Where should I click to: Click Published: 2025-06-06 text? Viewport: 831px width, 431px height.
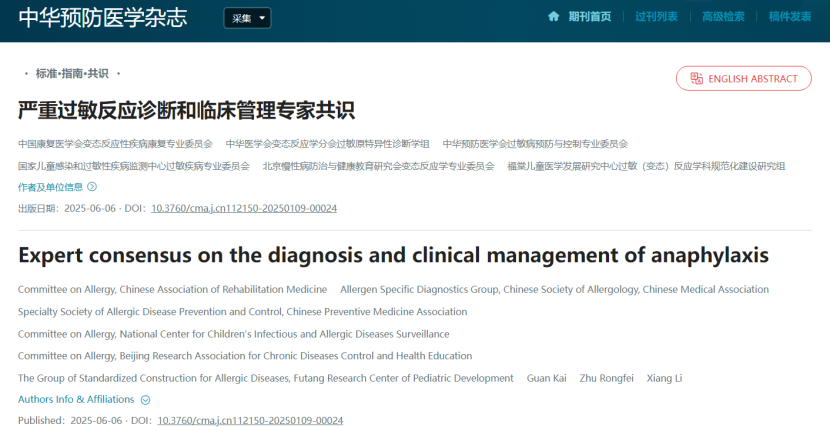coord(70,420)
